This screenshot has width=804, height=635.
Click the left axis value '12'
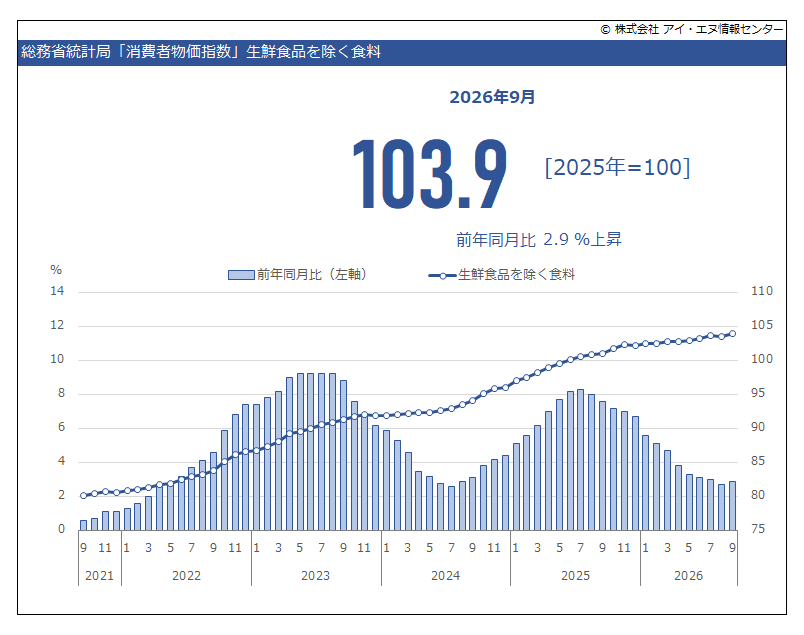[57, 325]
